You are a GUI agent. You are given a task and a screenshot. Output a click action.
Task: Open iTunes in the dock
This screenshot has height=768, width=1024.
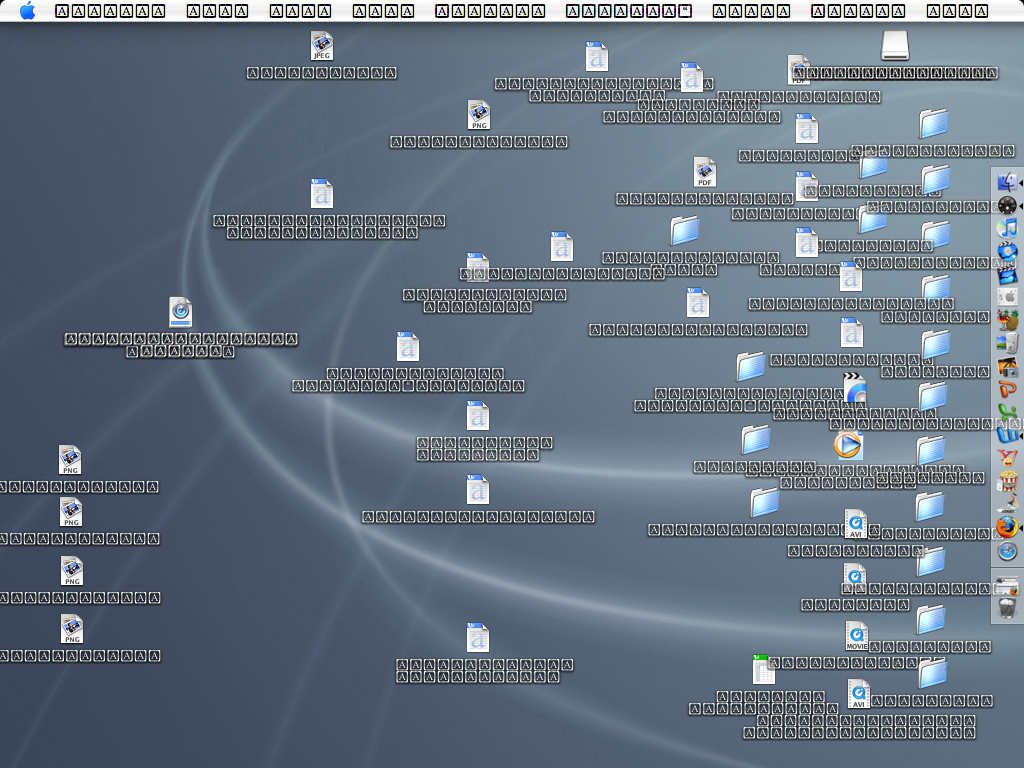pyautogui.click(x=1007, y=228)
